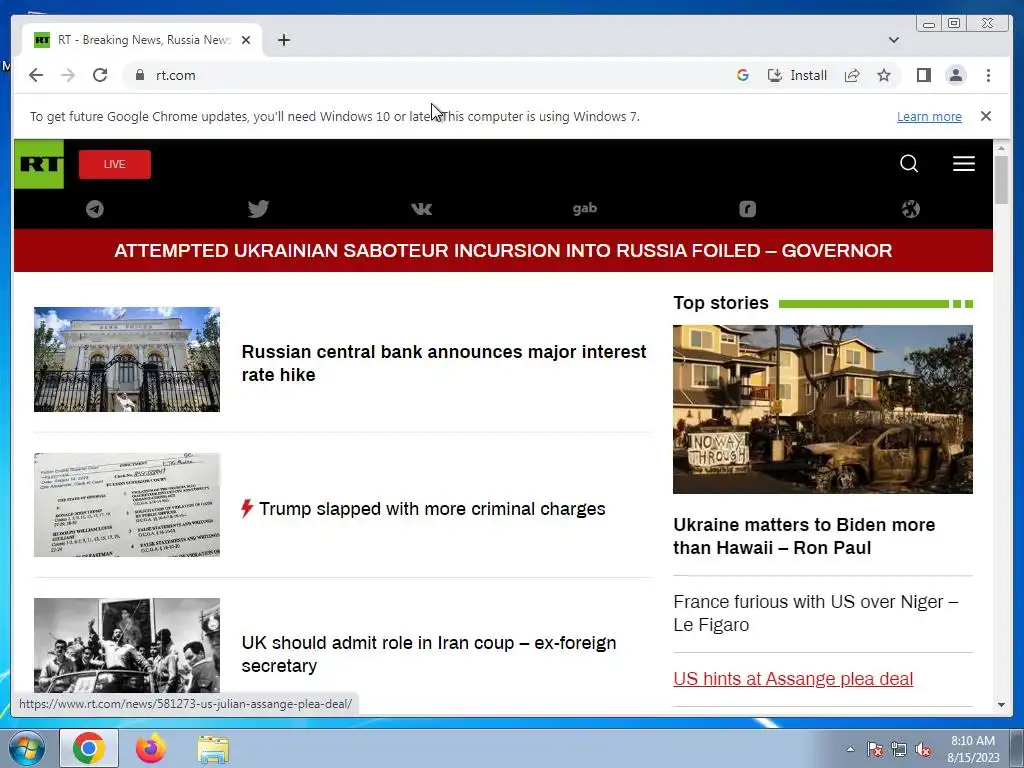Click the padlock site info icon
The width and height of the screenshot is (1024, 768).
(139, 75)
